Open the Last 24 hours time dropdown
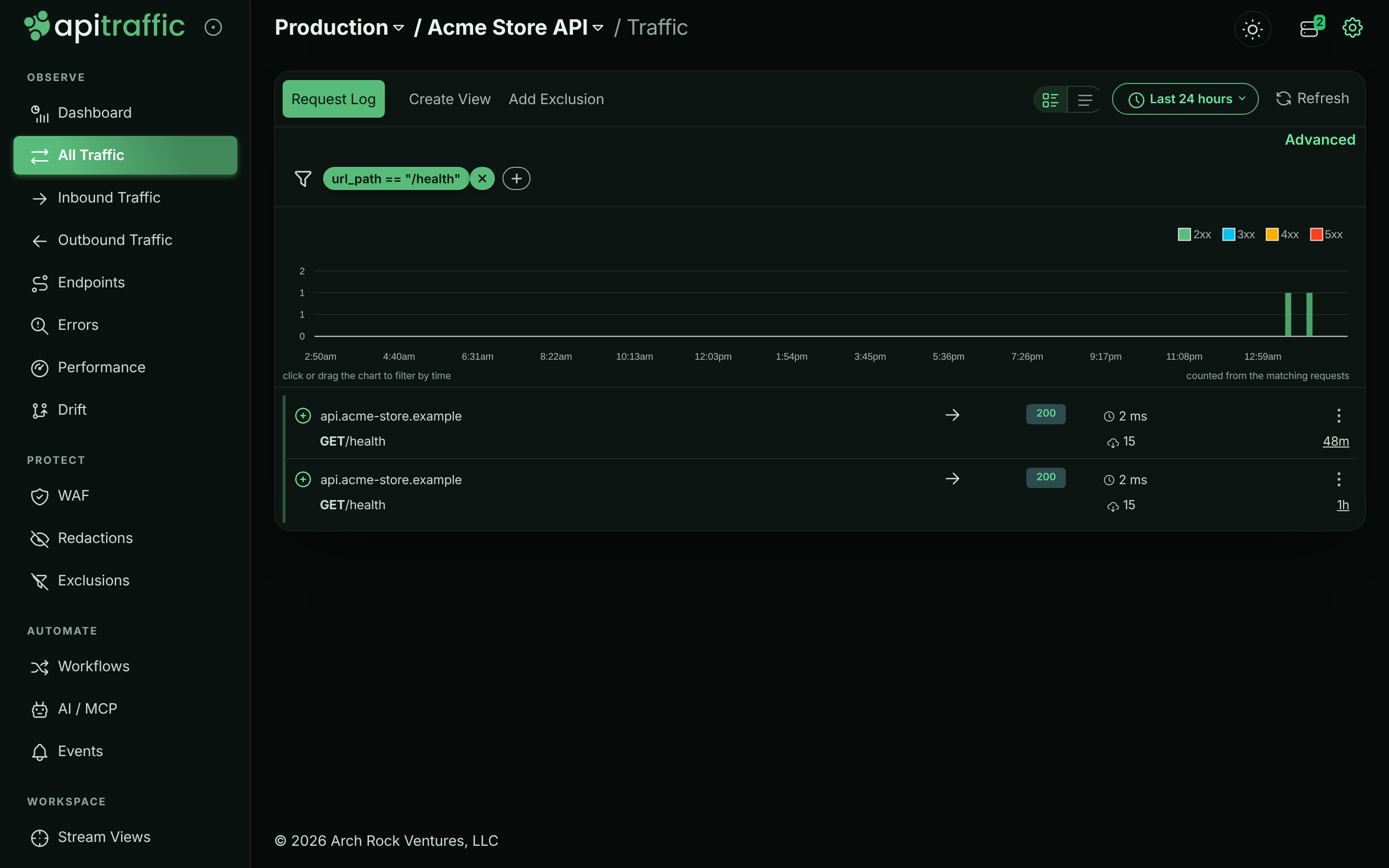 1185,99
